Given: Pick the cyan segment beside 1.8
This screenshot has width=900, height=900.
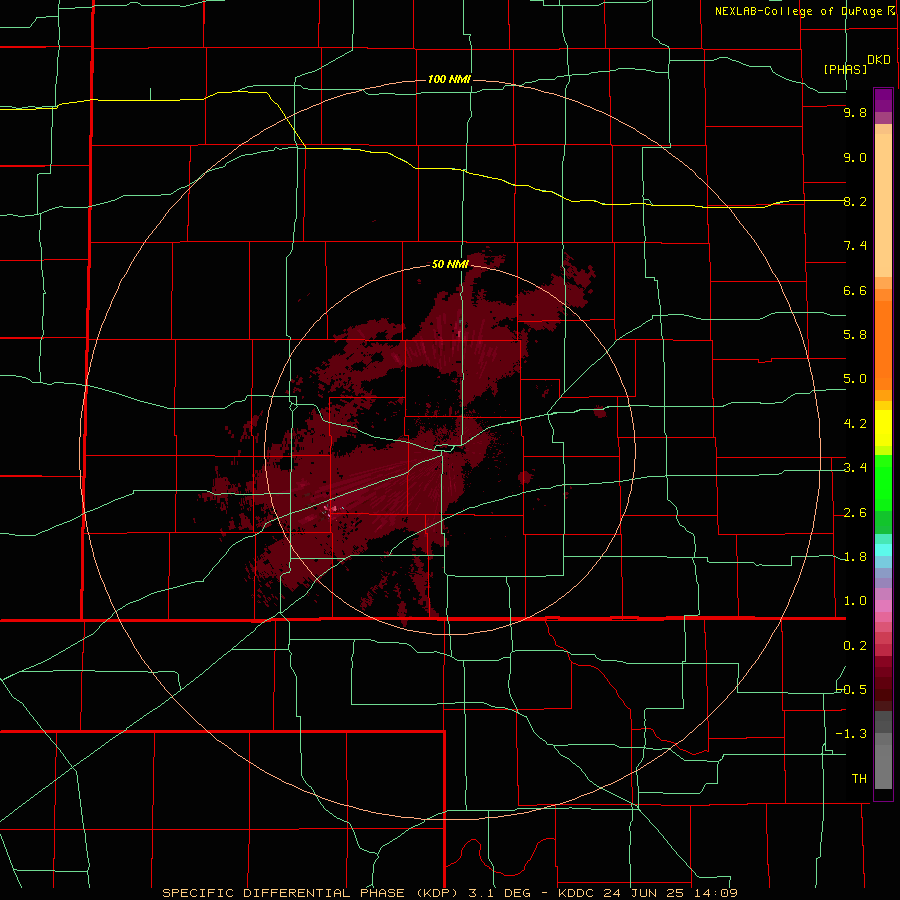Looking at the screenshot, I should tap(883, 550).
